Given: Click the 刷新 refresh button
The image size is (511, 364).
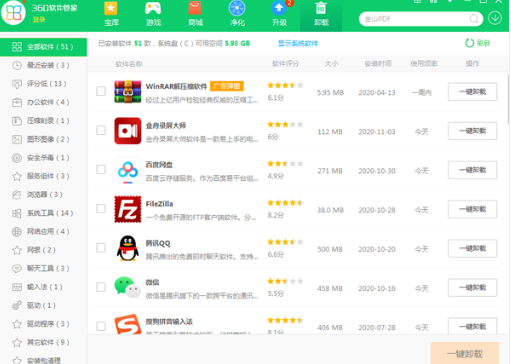Looking at the screenshot, I should tap(478, 43).
